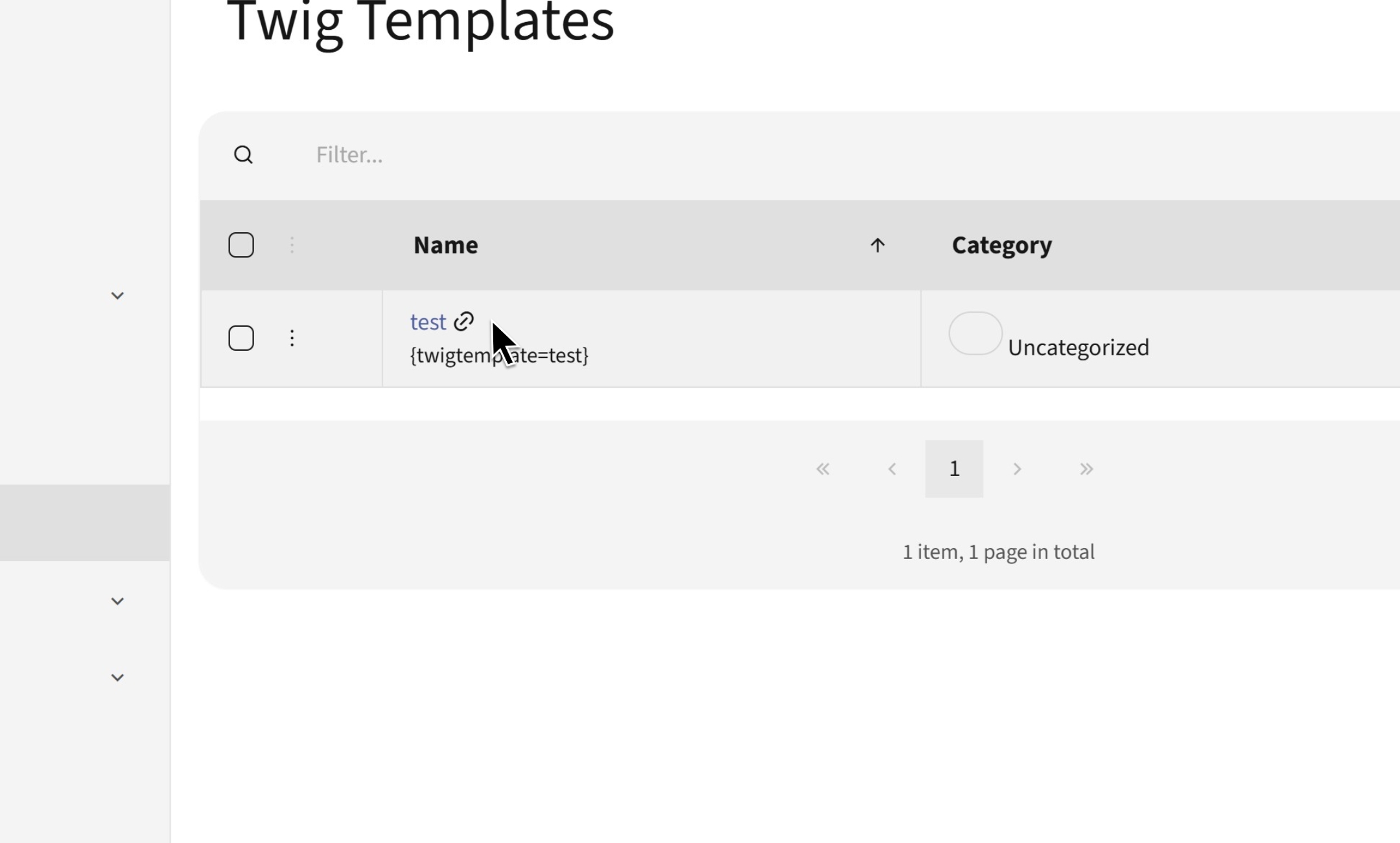Screen dimensions: 1400x843
Task: Click the chain link icon beside test
Action: click(464, 322)
